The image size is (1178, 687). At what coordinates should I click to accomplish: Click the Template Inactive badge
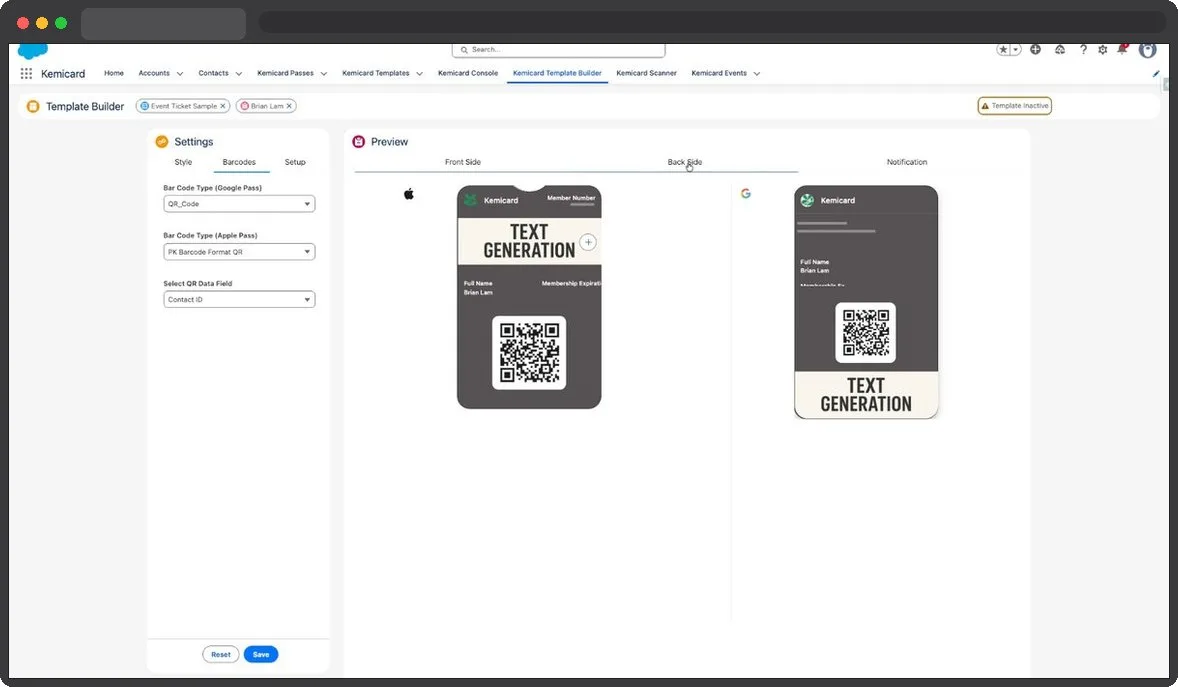click(1014, 106)
